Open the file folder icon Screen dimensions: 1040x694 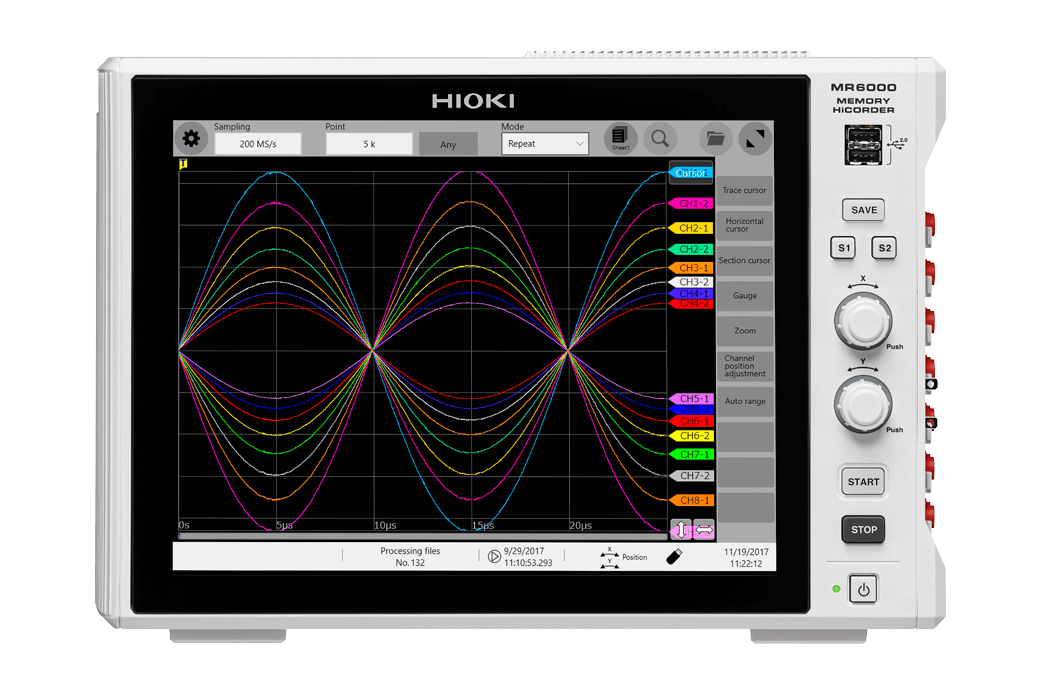(x=715, y=138)
